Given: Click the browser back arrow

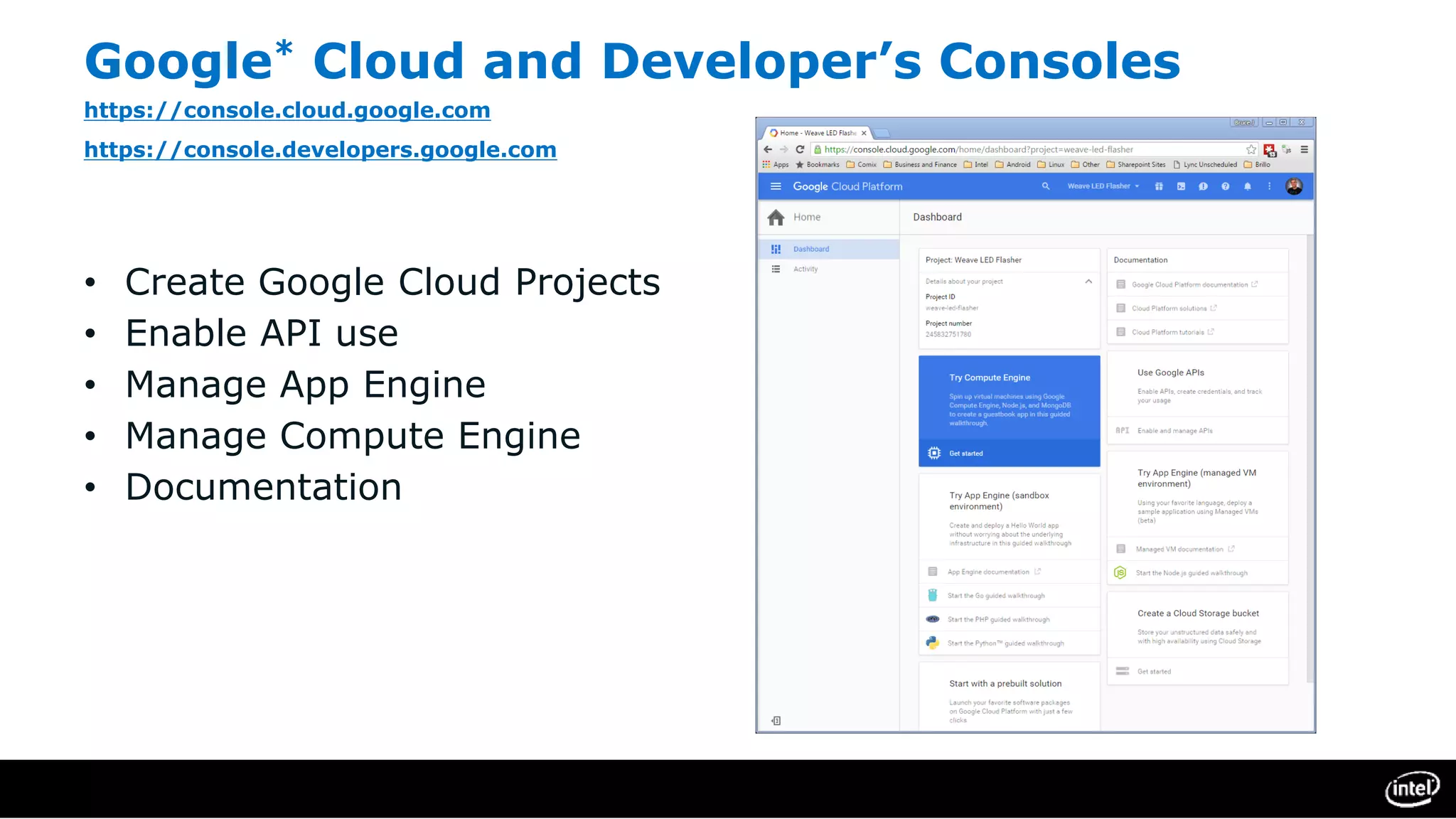Looking at the screenshot, I should coord(768,149).
